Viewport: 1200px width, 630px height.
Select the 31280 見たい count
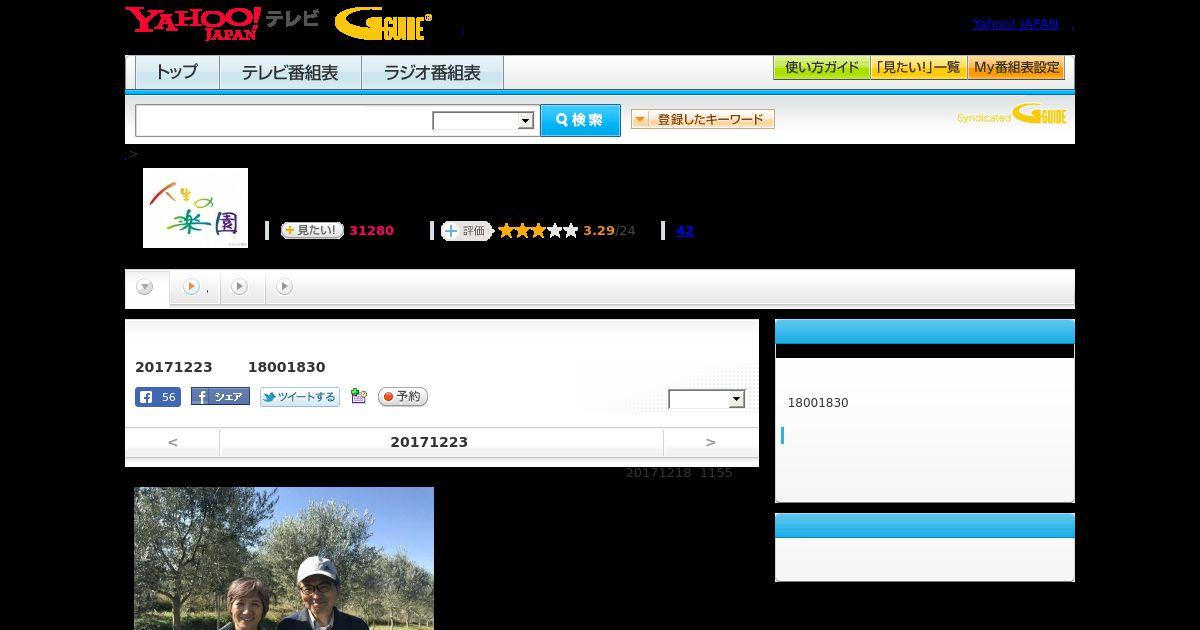click(371, 230)
